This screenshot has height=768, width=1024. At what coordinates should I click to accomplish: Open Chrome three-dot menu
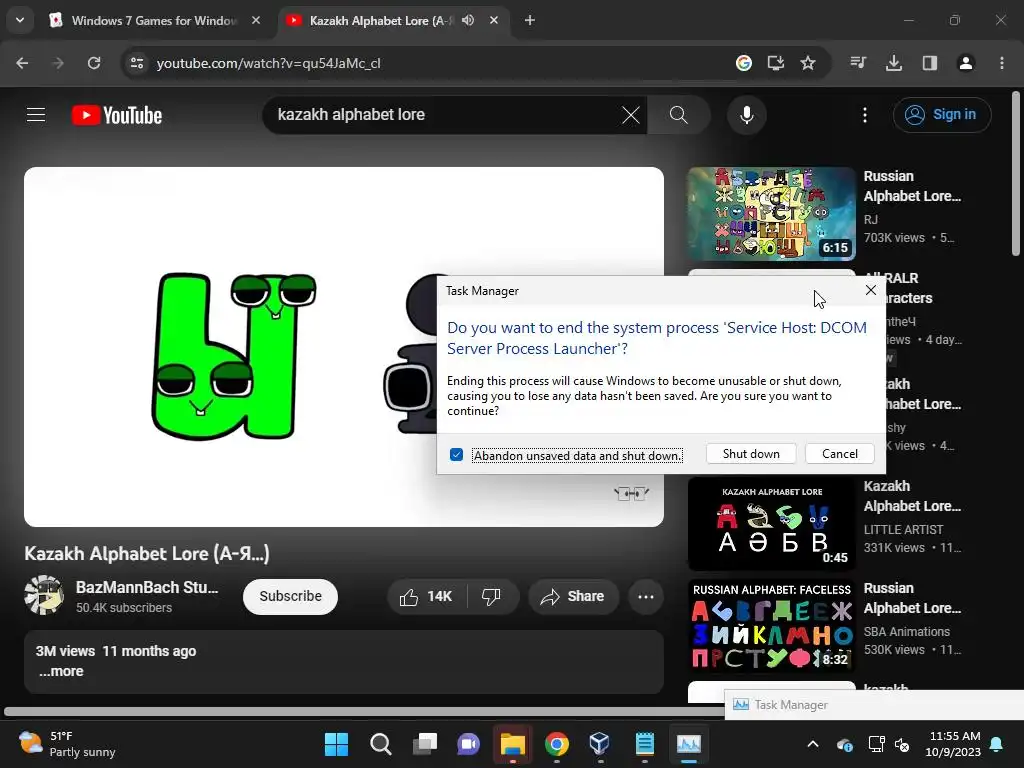pyautogui.click(x=1002, y=63)
